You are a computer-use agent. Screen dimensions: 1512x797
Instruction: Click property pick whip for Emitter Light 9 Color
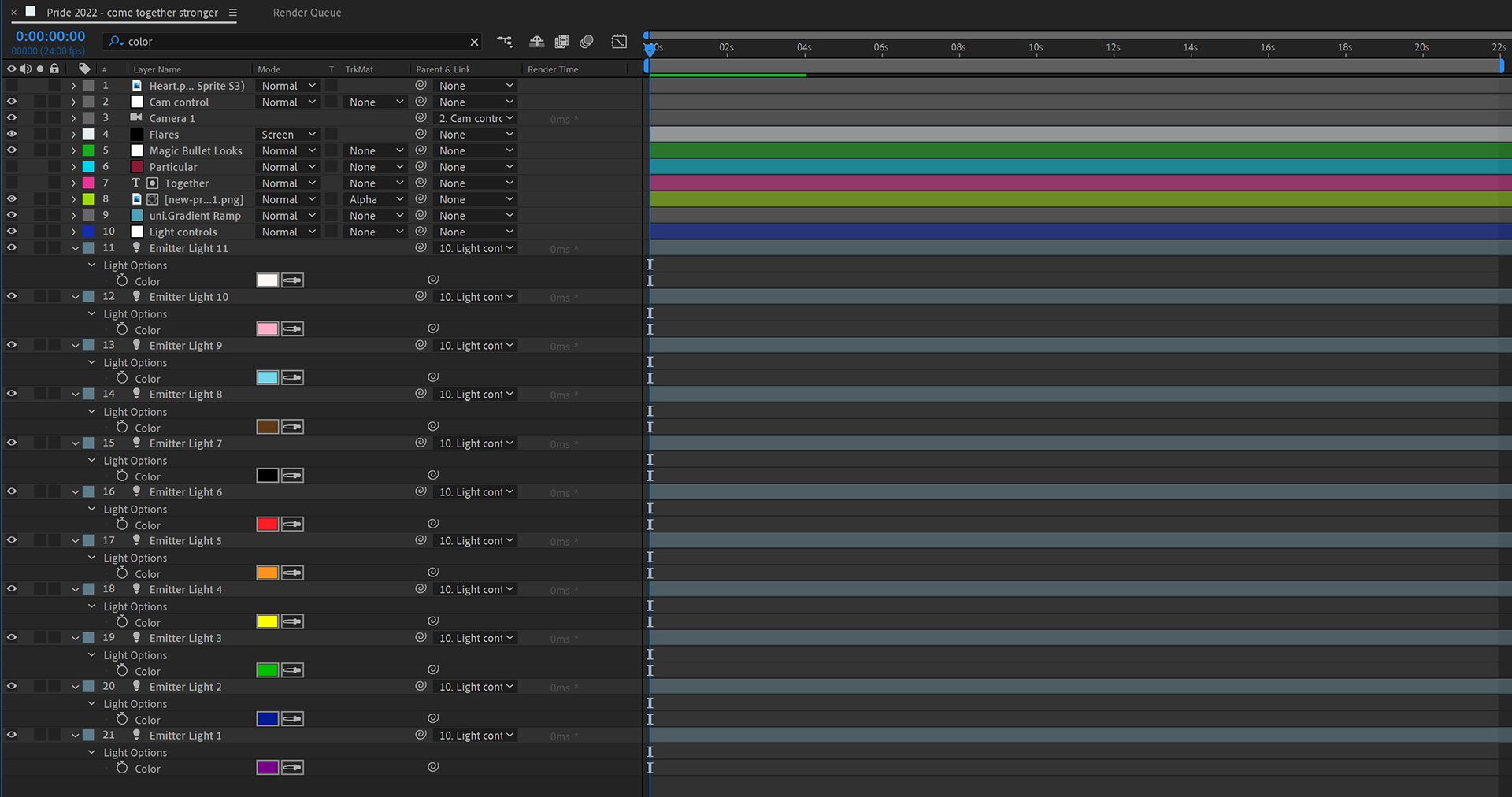(433, 377)
